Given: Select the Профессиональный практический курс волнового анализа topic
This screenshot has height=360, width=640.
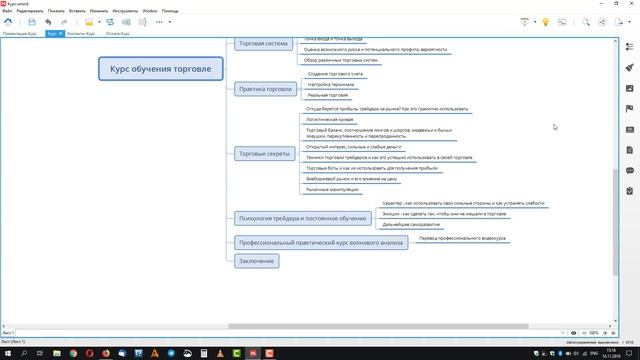Looking at the screenshot, I should (x=321, y=242).
